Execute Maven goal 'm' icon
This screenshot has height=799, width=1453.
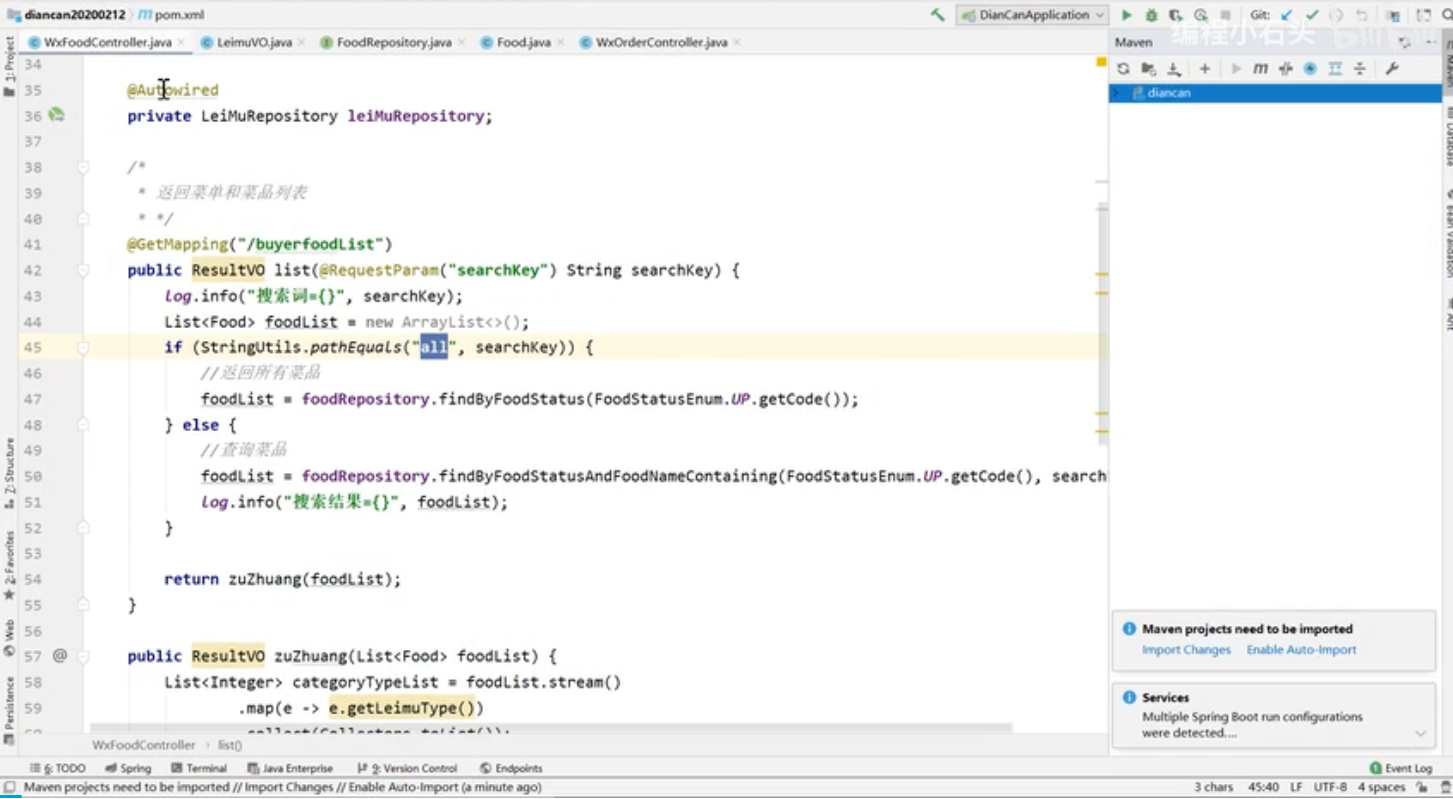pos(1260,68)
